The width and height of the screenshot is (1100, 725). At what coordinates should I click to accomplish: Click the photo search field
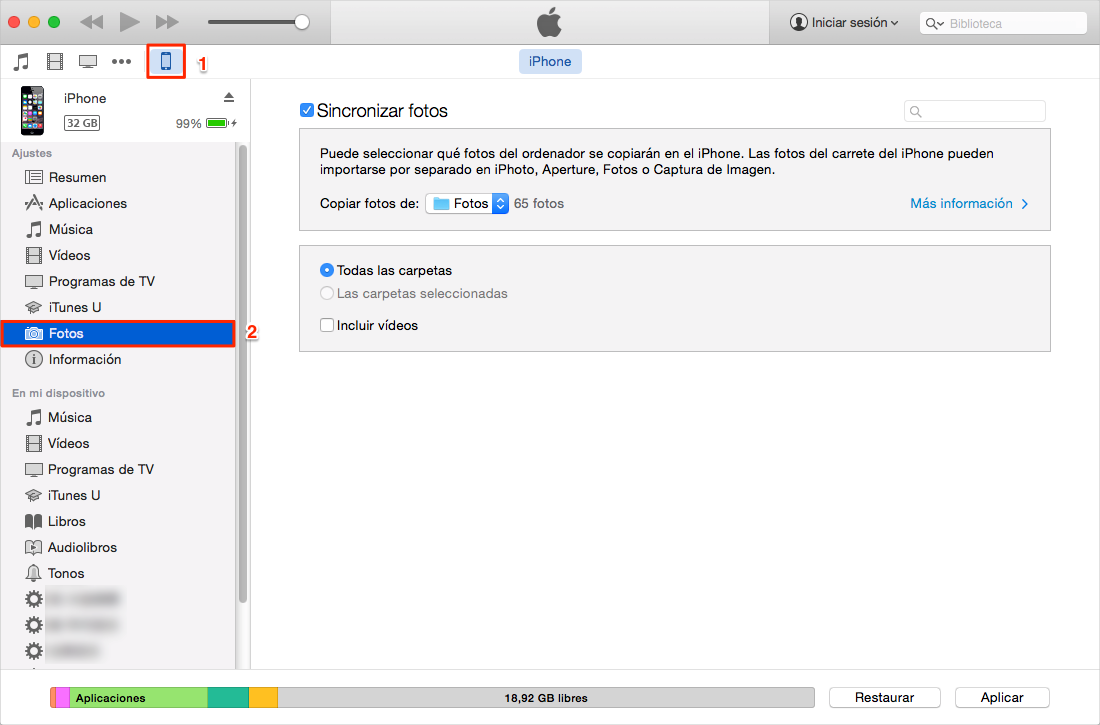pyautogui.click(x=975, y=110)
